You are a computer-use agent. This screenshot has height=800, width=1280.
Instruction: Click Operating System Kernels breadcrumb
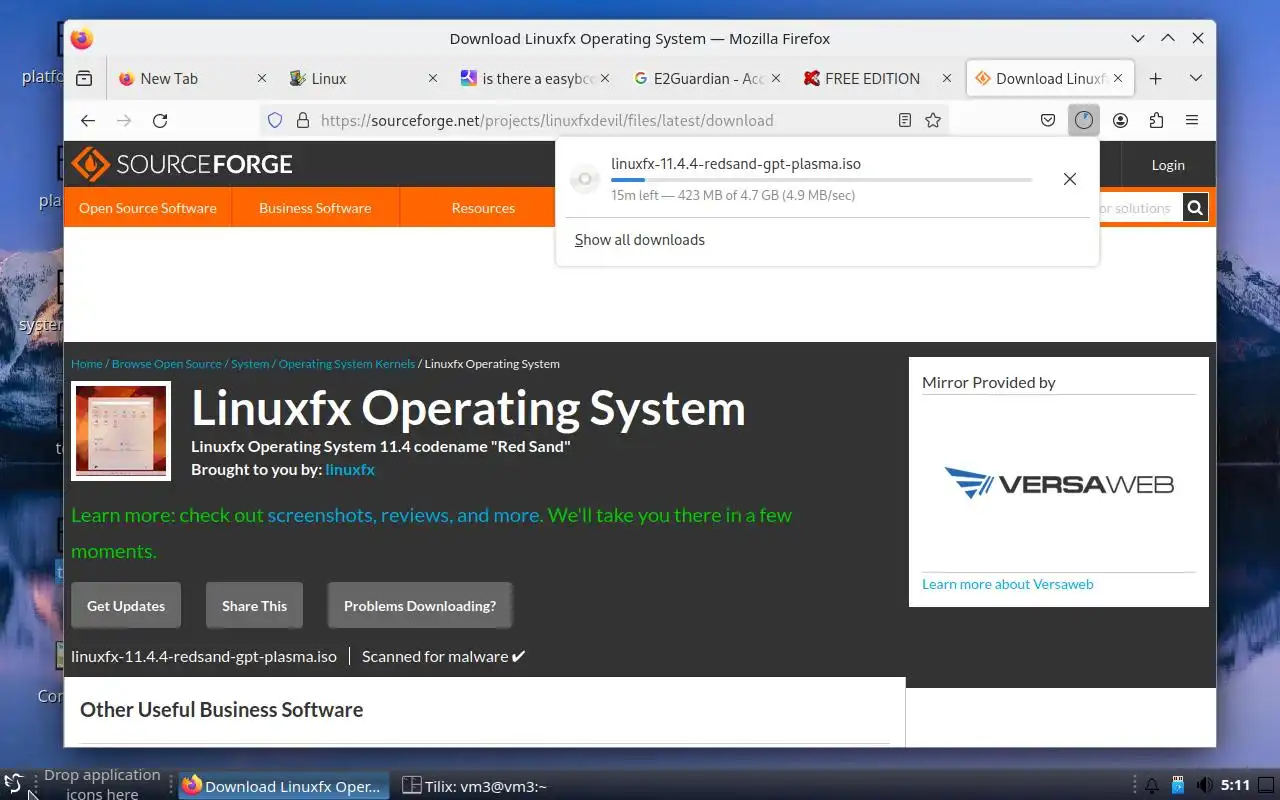coord(347,364)
